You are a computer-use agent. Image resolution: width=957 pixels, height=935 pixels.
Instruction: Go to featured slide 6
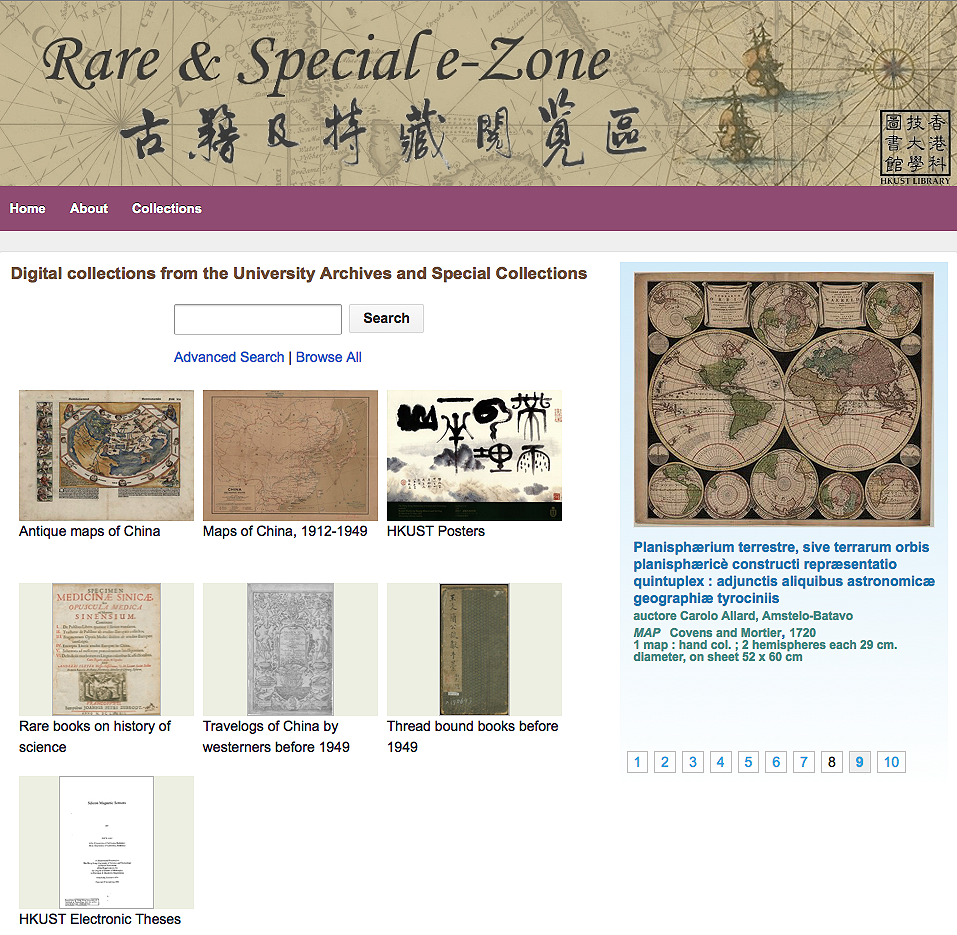[x=776, y=762]
